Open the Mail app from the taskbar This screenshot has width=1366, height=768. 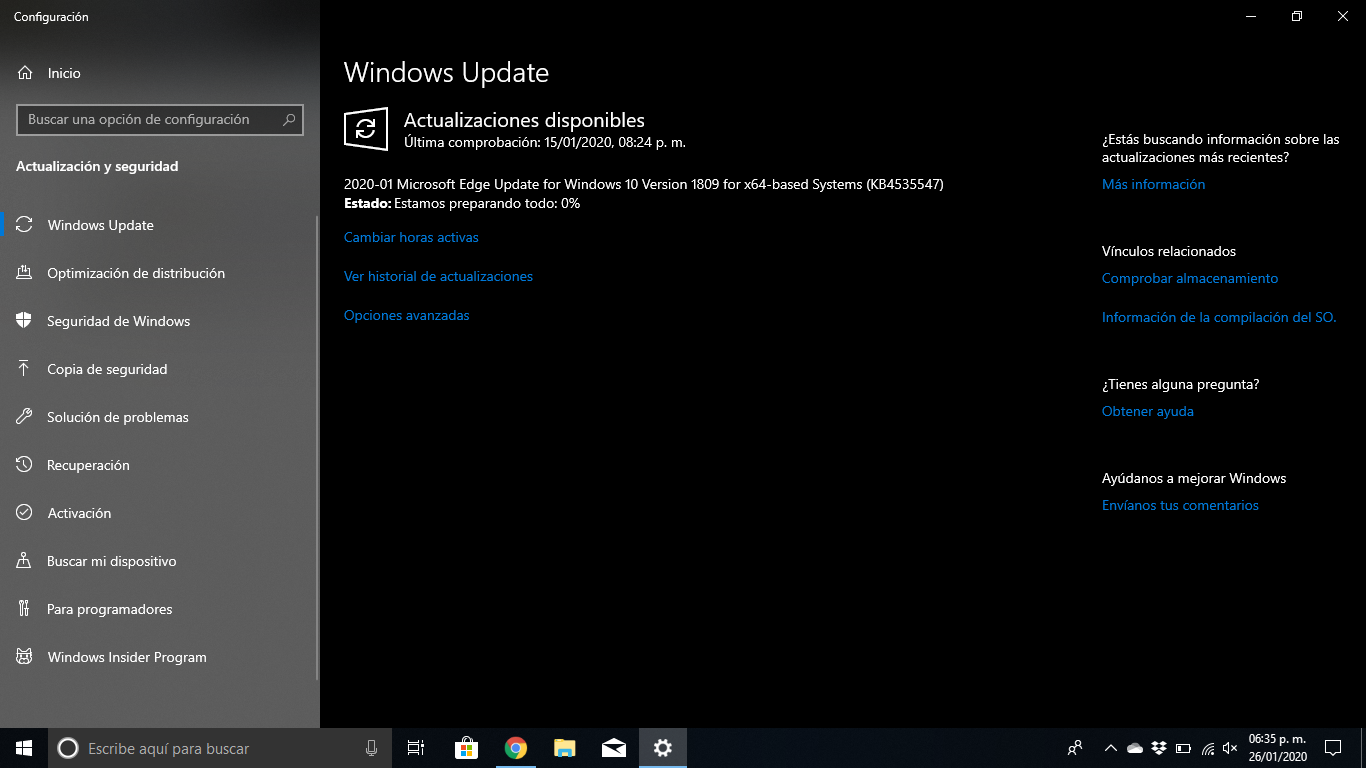pos(614,748)
